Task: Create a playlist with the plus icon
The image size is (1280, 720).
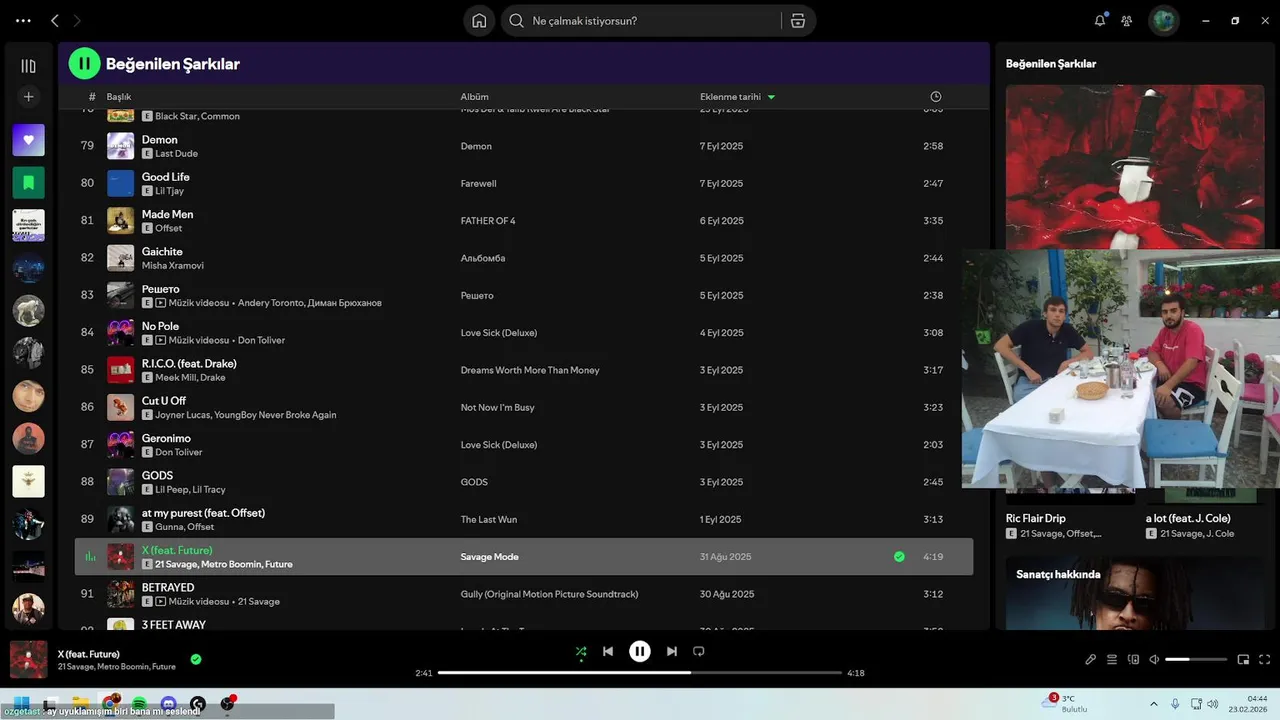Action: (x=28, y=97)
